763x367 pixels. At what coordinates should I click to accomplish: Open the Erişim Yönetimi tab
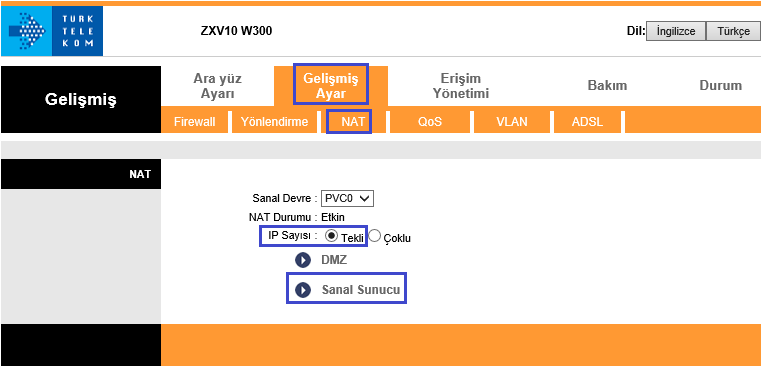[461, 86]
